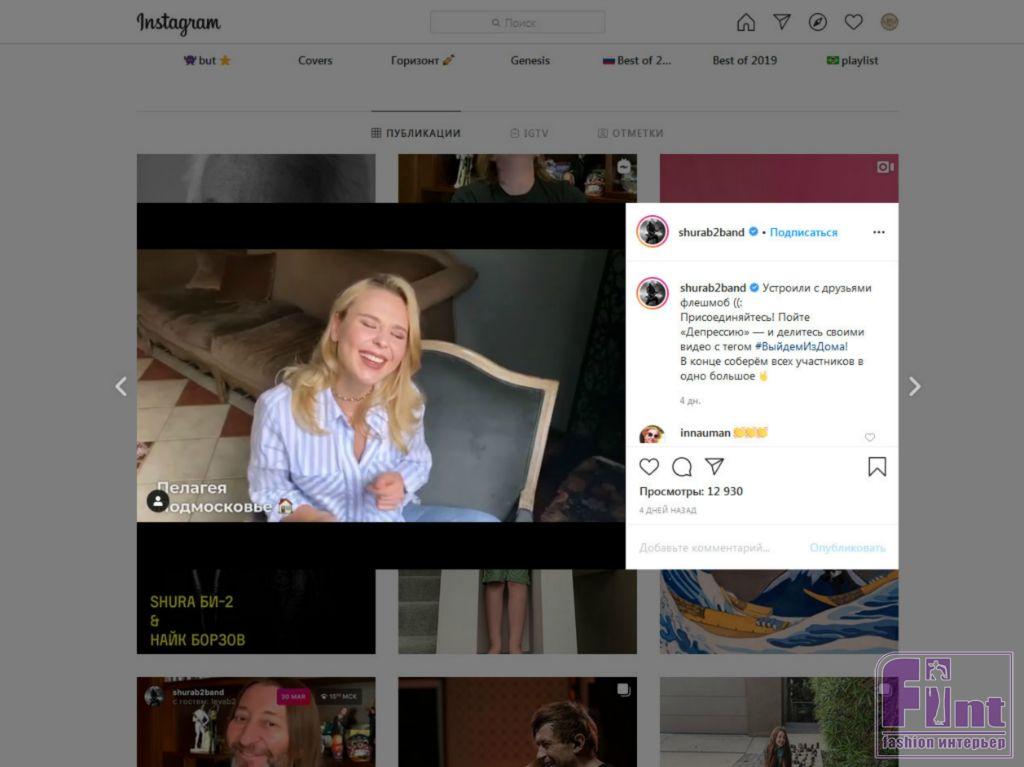The height and width of the screenshot is (767, 1024).
Task: Save post with the bookmark icon
Action: [877, 467]
